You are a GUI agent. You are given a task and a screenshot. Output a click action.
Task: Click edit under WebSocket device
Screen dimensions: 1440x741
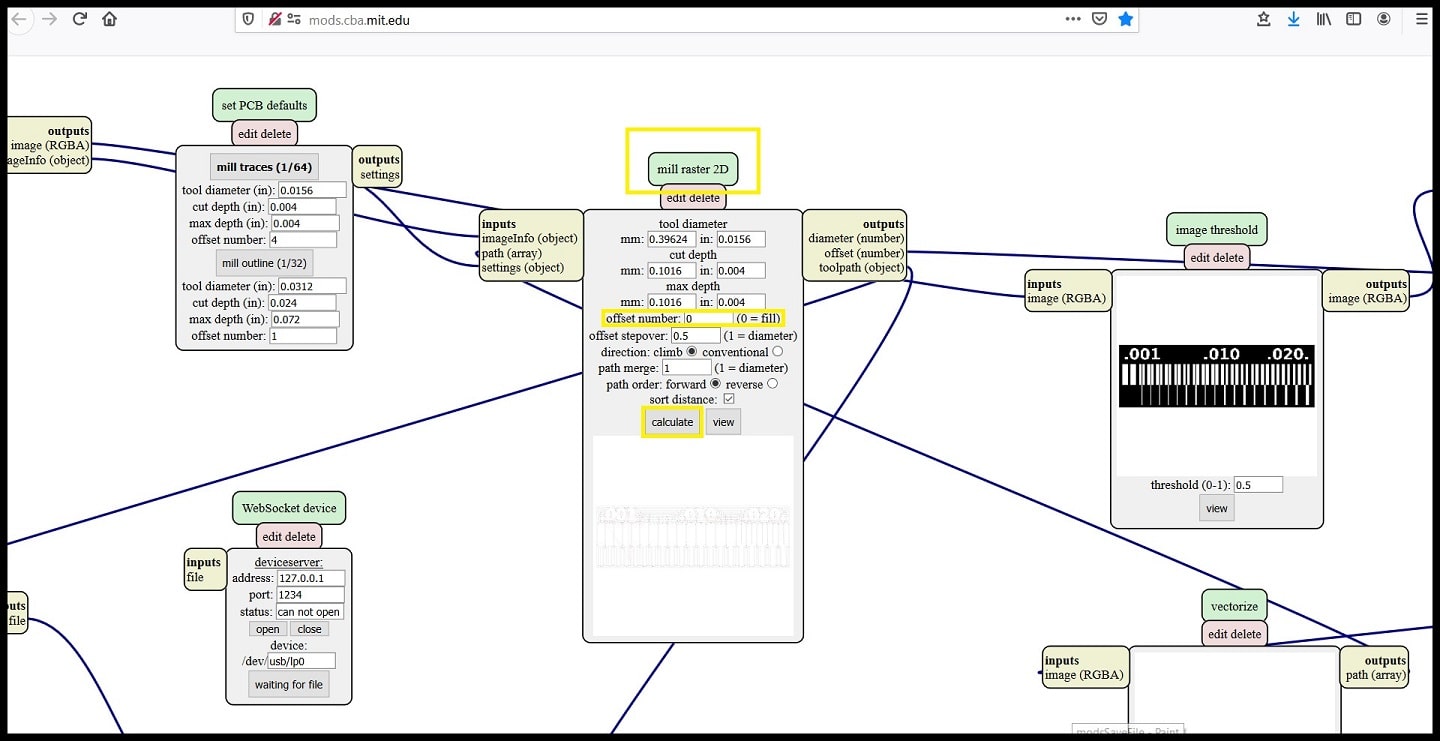274,537
